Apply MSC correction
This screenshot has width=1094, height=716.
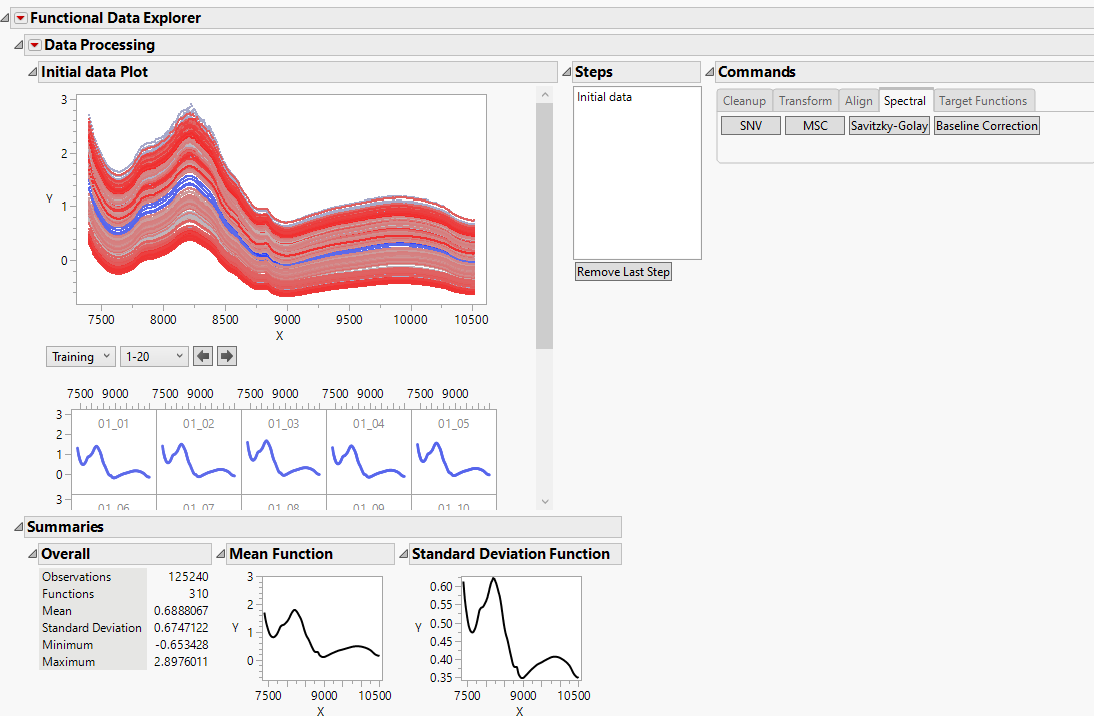coord(814,125)
